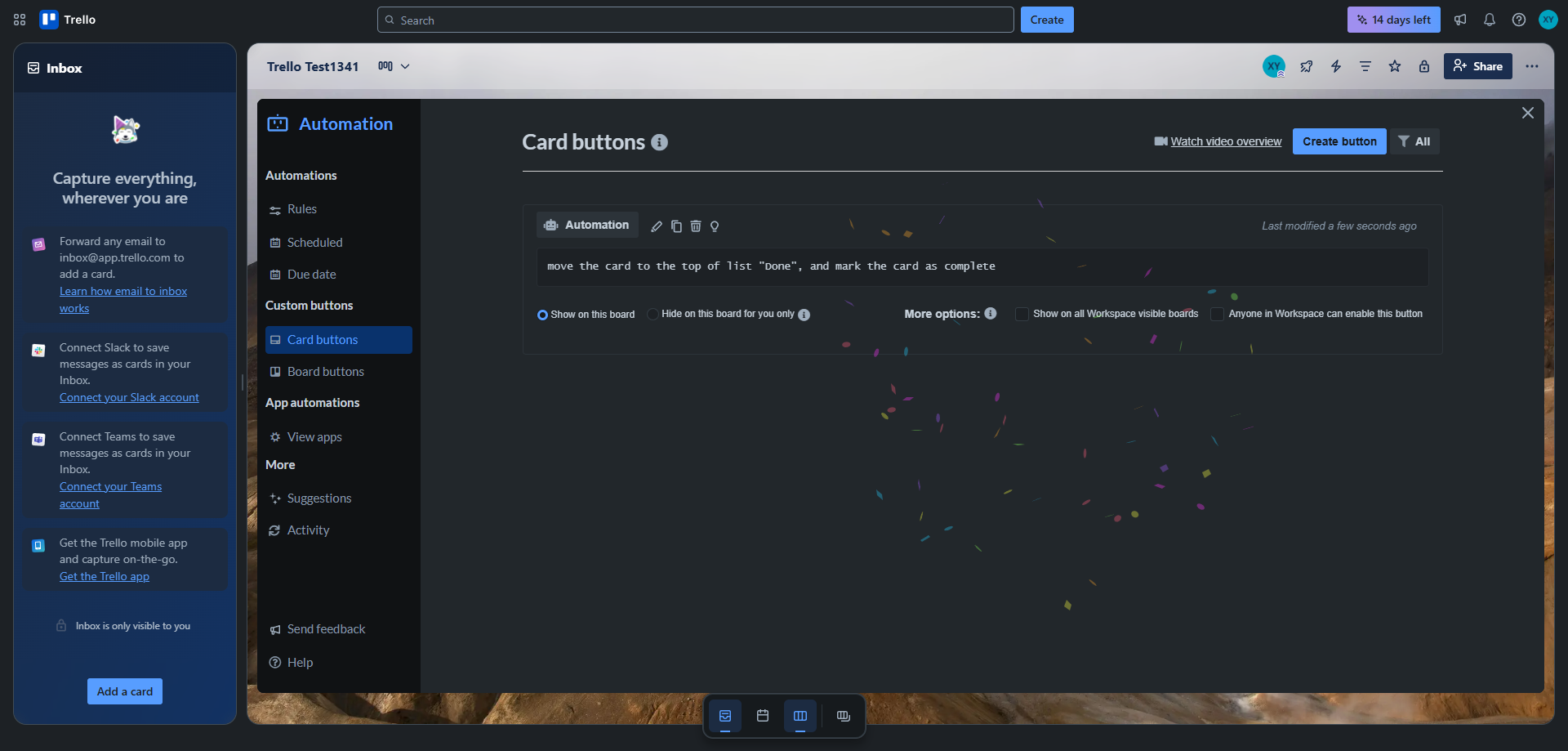This screenshot has width=1568, height=751.
Task: Copy the Automation card button
Action: click(676, 226)
